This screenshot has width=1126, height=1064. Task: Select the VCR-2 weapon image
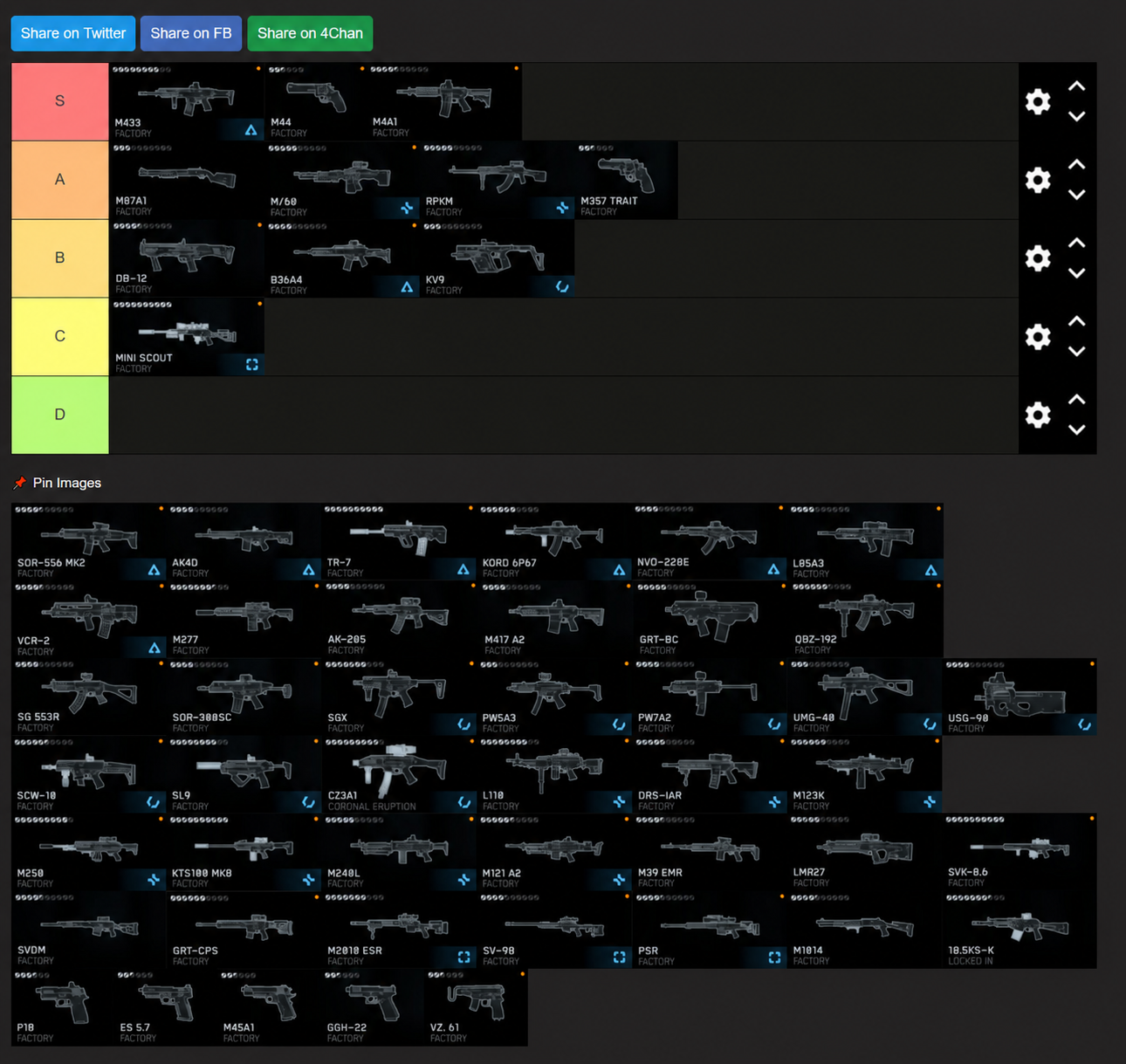89,619
